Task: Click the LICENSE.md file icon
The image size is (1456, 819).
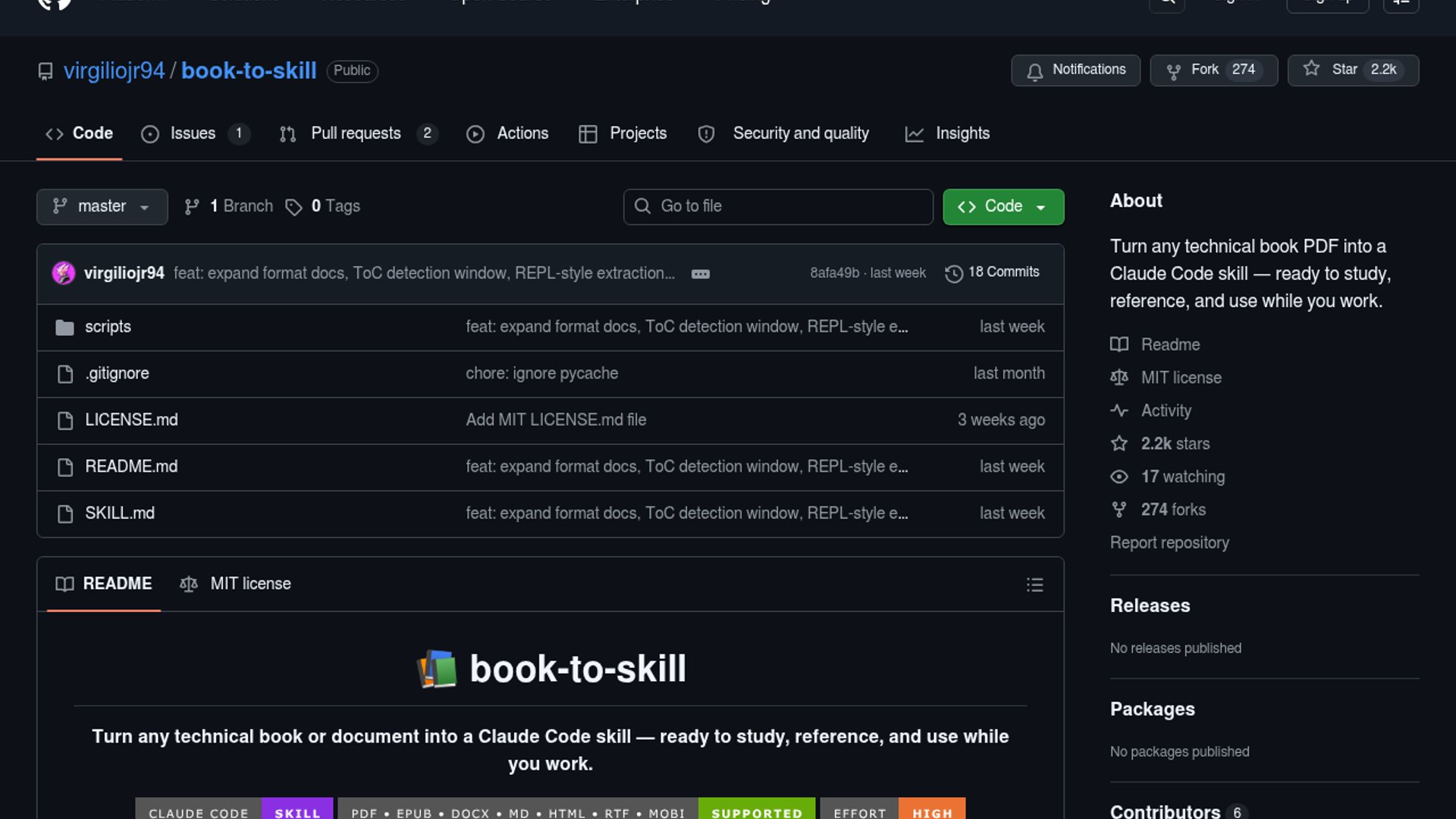Action: pos(65,421)
